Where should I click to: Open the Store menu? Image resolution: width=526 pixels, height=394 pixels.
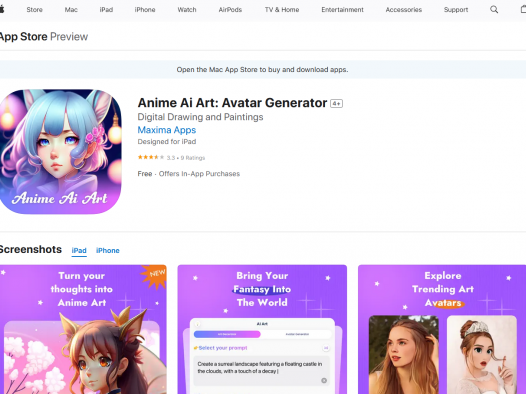click(x=35, y=10)
